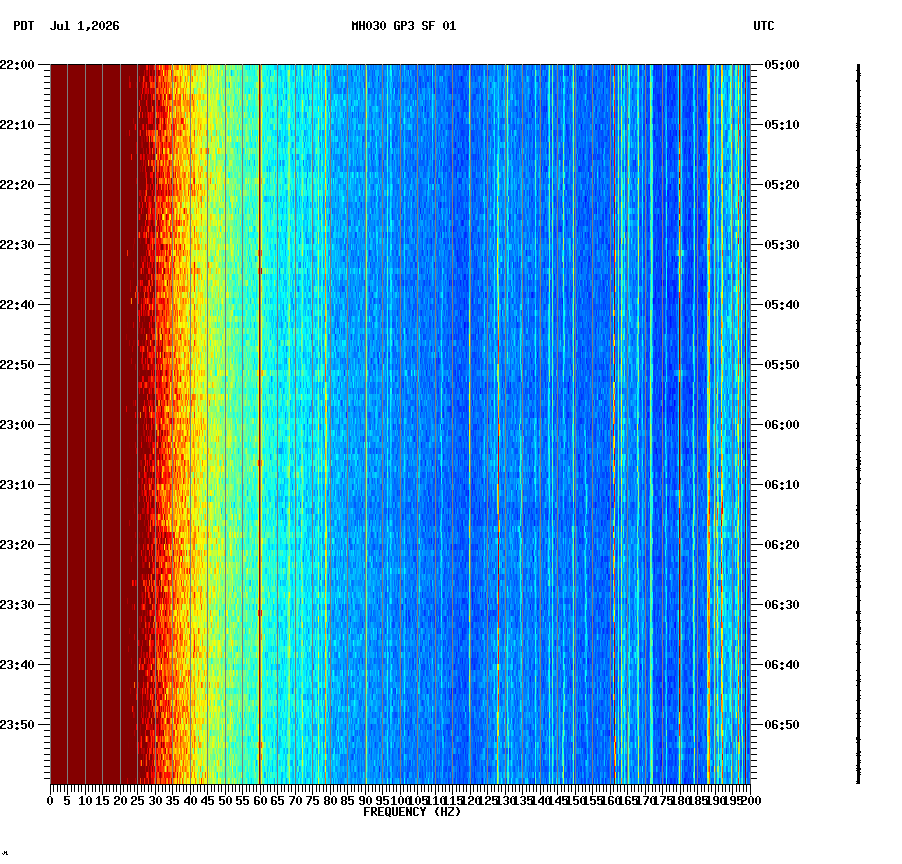This screenshot has width=902, height=864.
Task: Click the 05:50 UTC time label
Action: pos(782,365)
